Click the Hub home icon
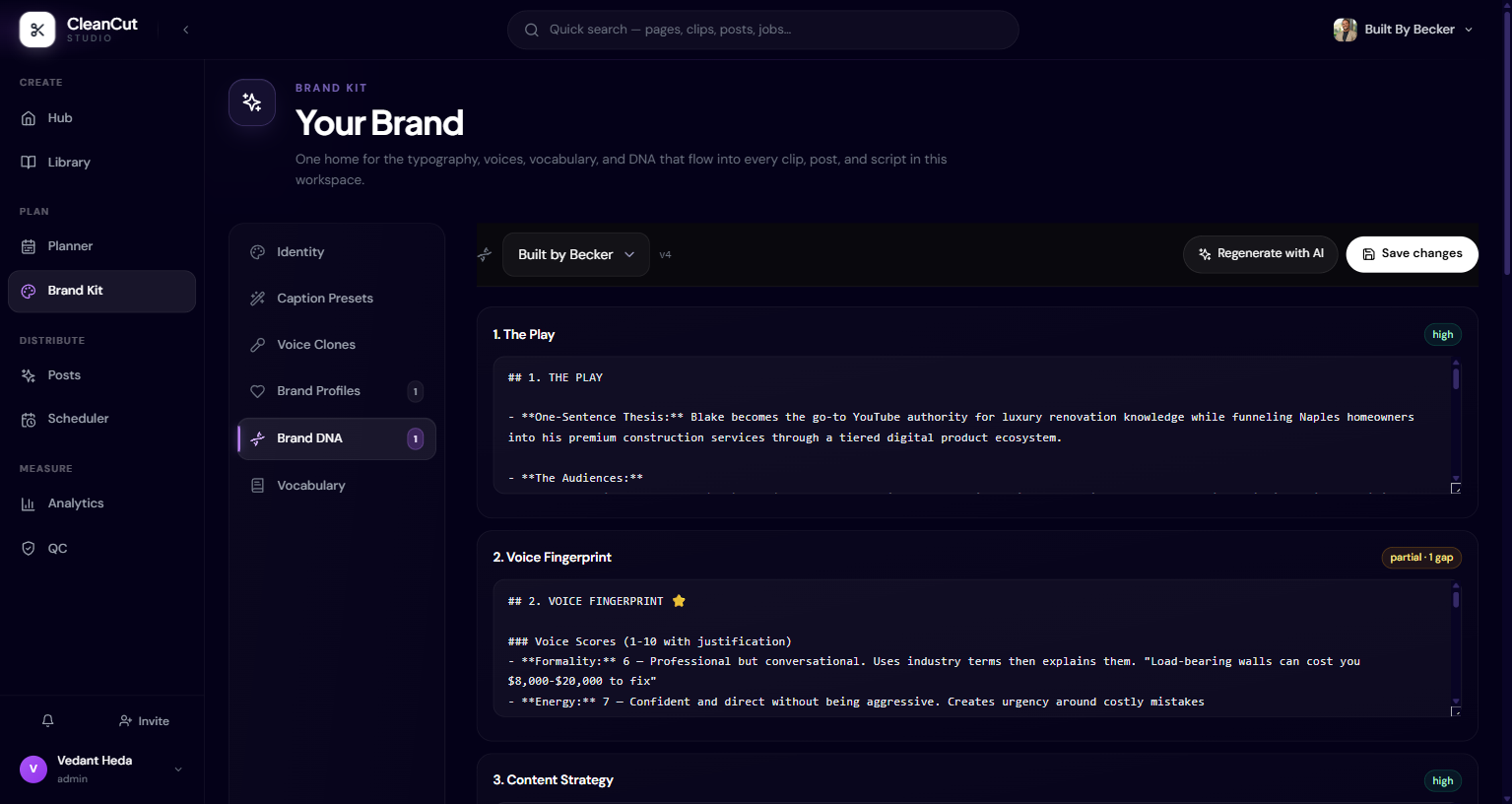The height and width of the screenshot is (804, 1512). [x=29, y=118]
